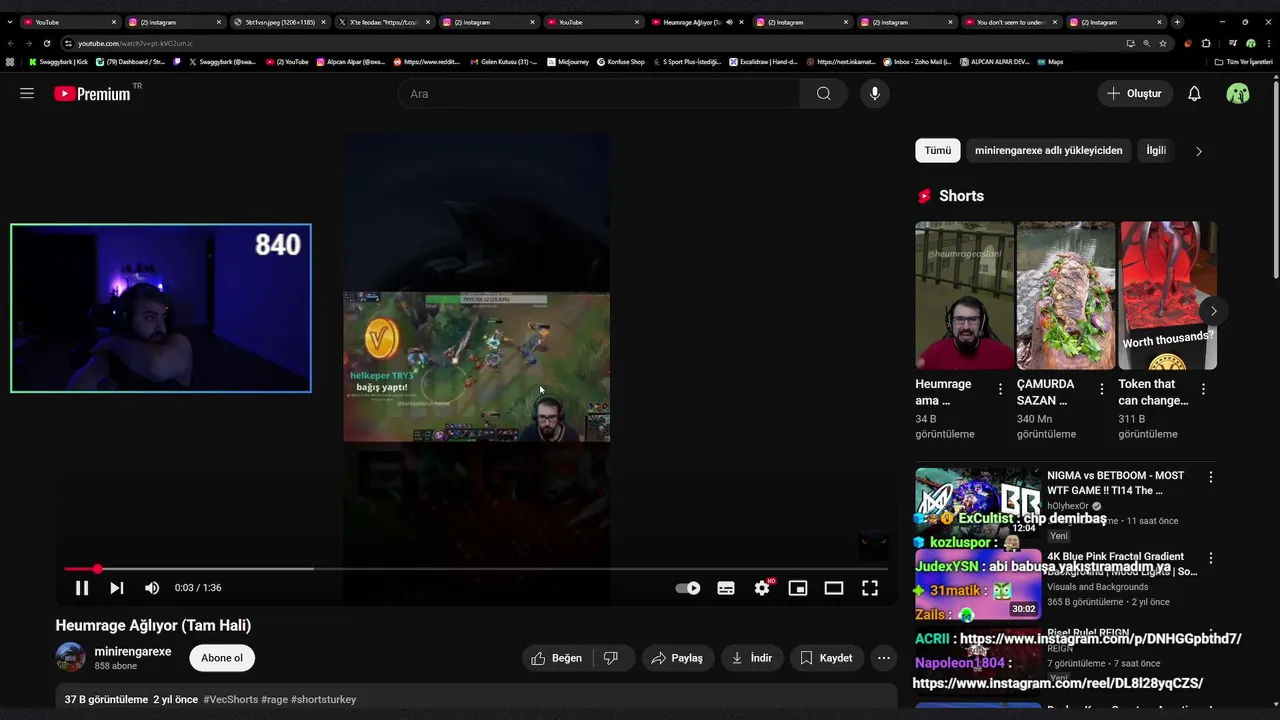The width and height of the screenshot is (1280, 720).
Task: Show next Shorts with the arrow
Action: 1213,311
